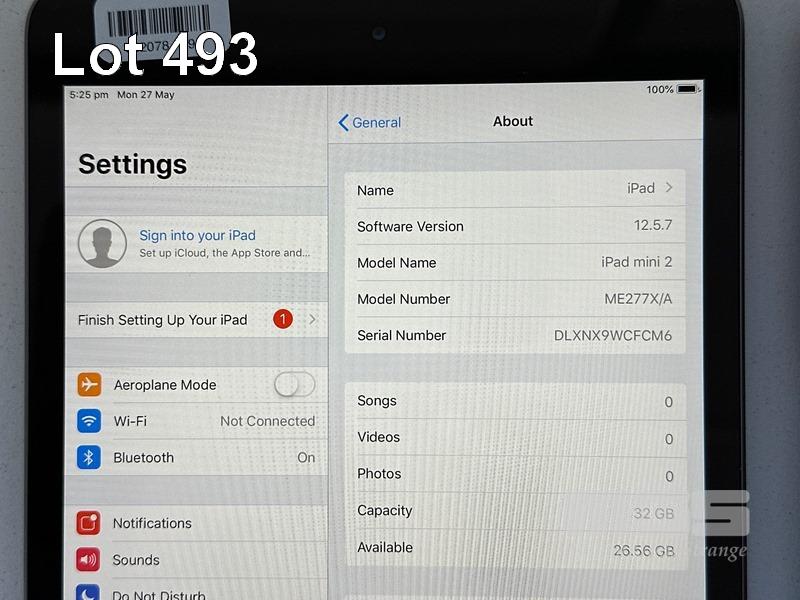Tap the orange Aeroplane Mode icon
This screenshot has height=600, width=800.
pyautogui.click(x=90, y=385)
